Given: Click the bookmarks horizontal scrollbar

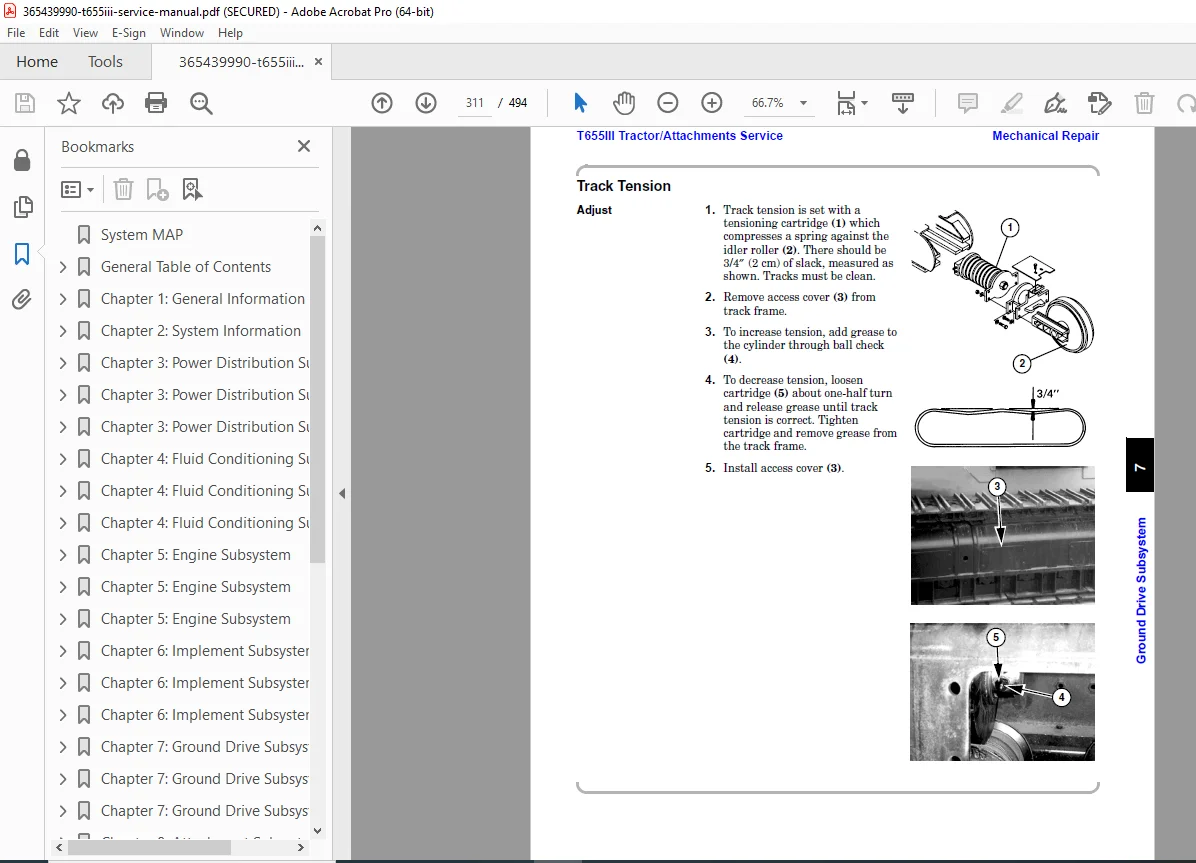Looking at the screenshot, I should point(150,847).
